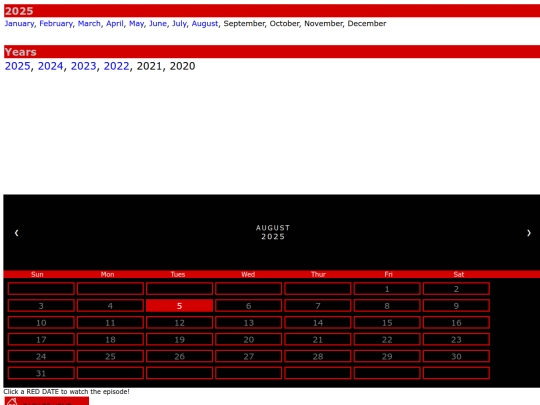Click the text 'November'

tap(323, 23)
